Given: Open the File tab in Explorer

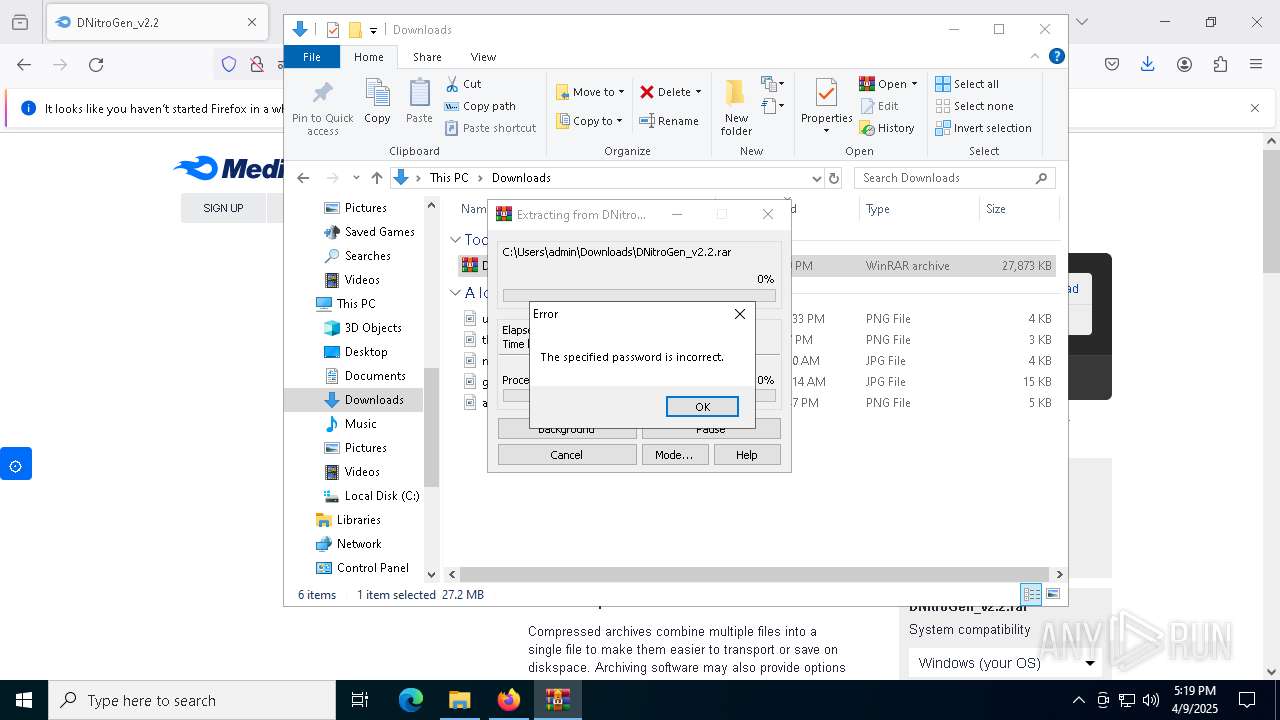Looking at the screenshot, I should pyautogui.click(x=312, y=57).
